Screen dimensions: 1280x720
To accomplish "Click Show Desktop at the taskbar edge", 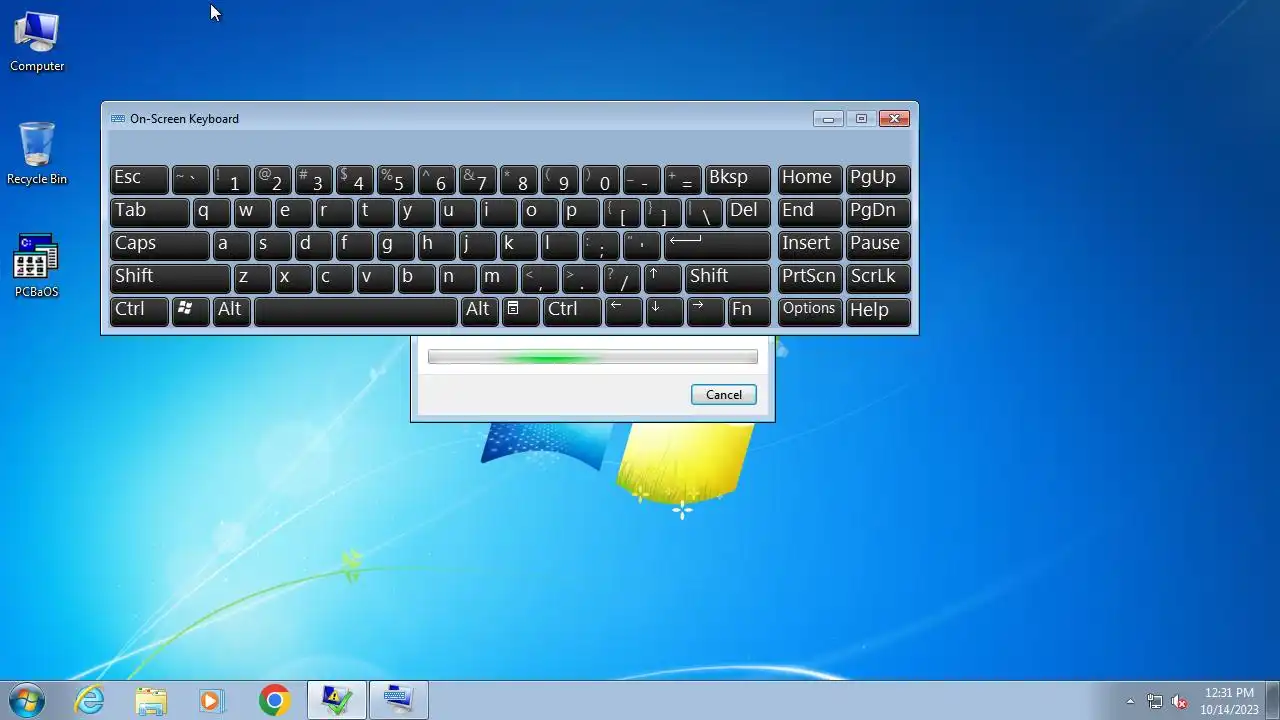I will tap(1272, 700).
